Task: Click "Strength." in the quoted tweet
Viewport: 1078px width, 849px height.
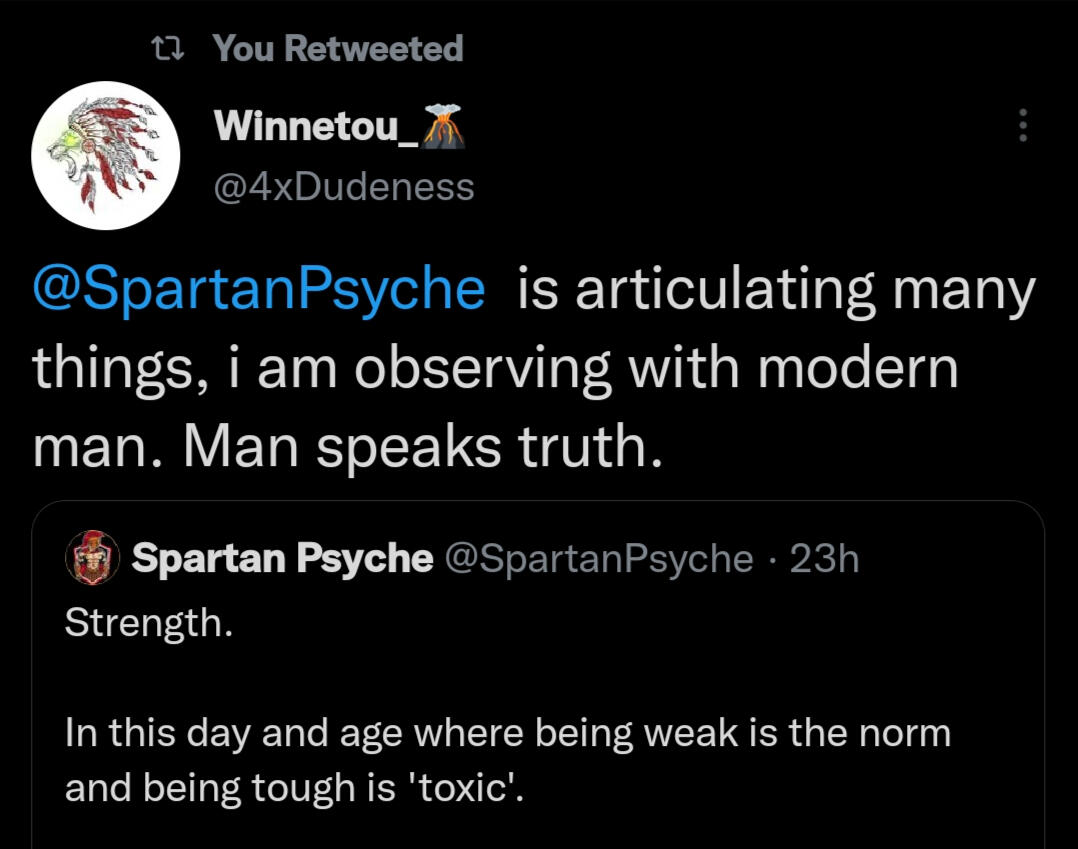Action: [149, 623]
